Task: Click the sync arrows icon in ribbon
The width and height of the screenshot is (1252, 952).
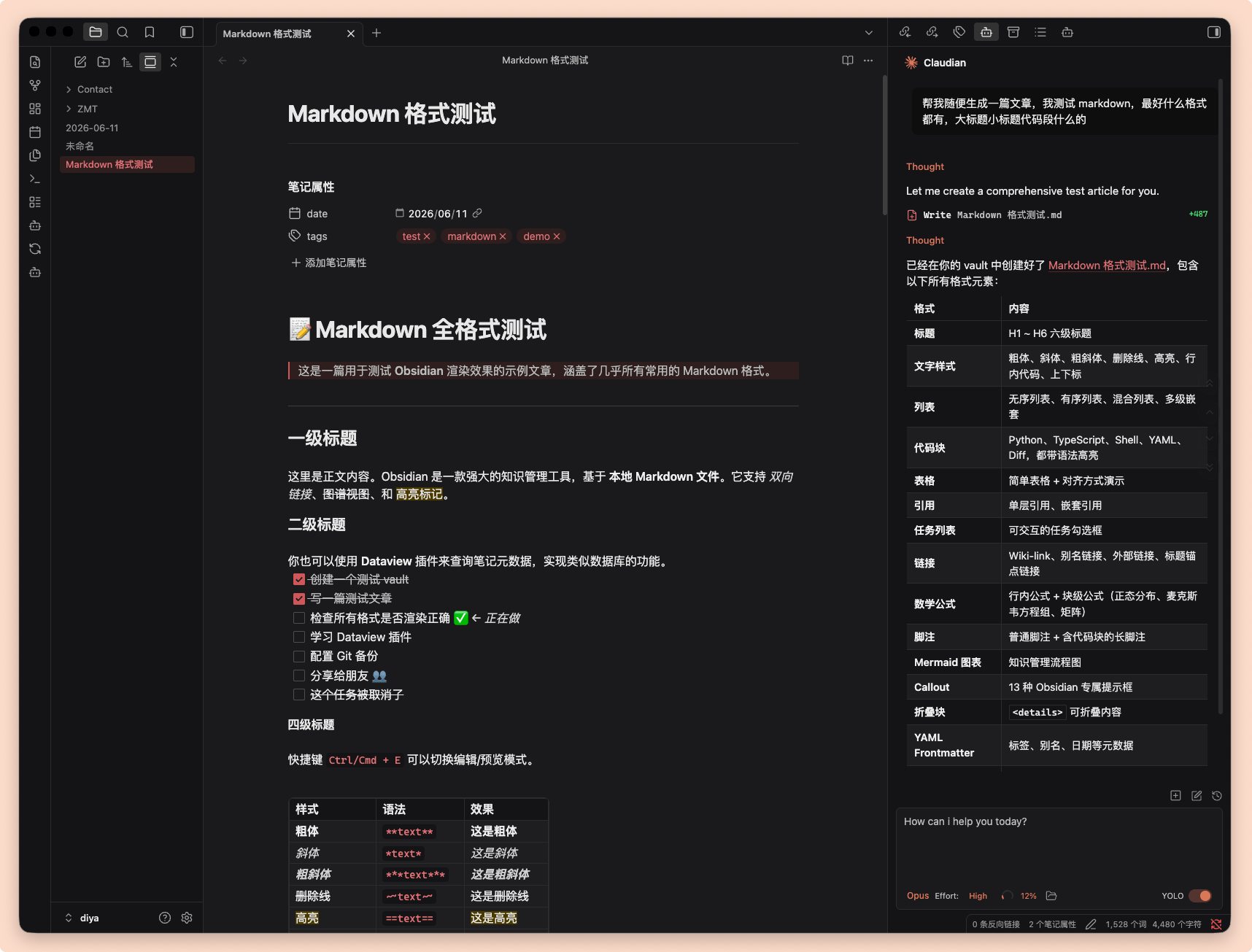Action: tap(35, 249)
